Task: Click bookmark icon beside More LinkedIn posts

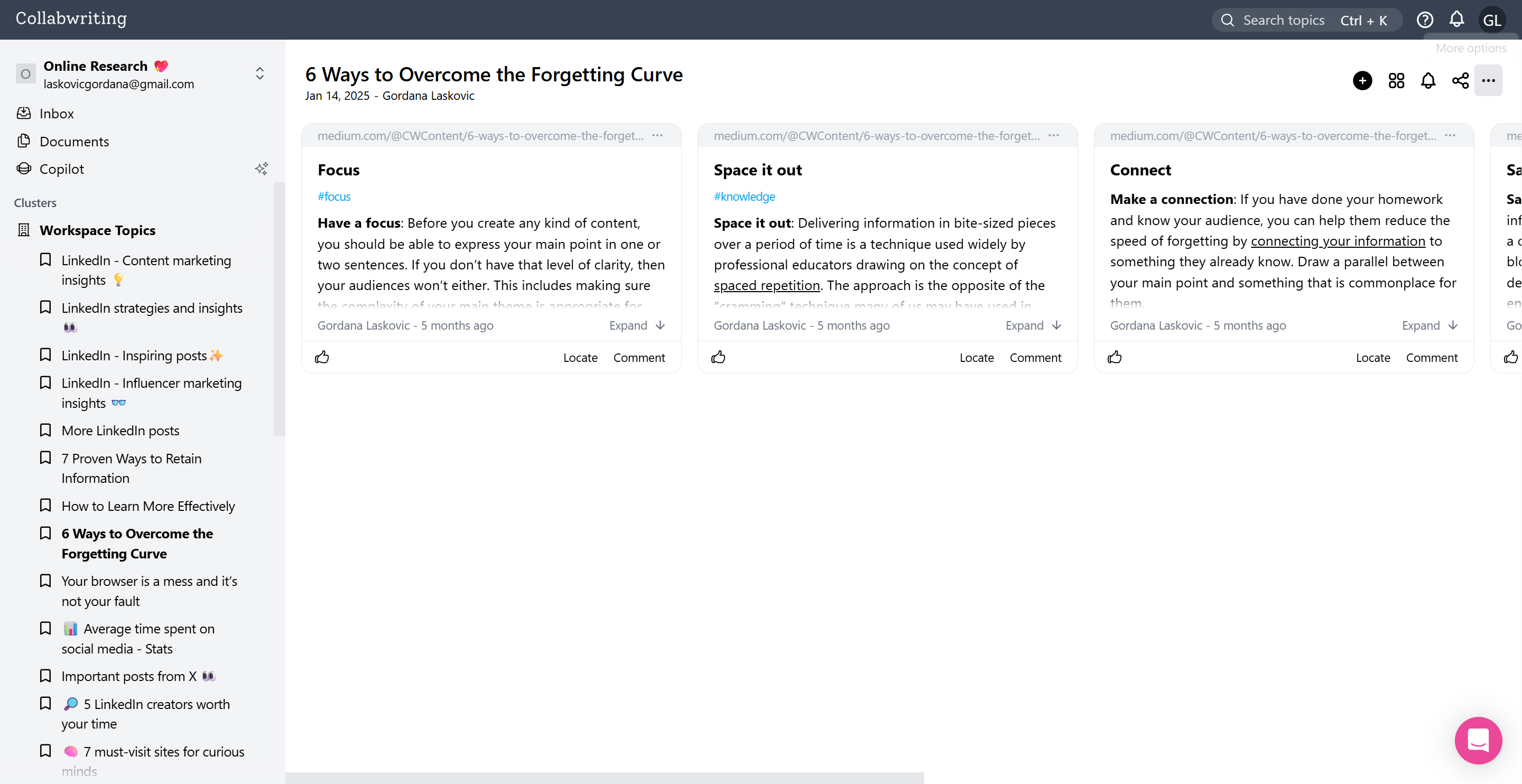Action: pyautogui.click(x=45, y=430)
